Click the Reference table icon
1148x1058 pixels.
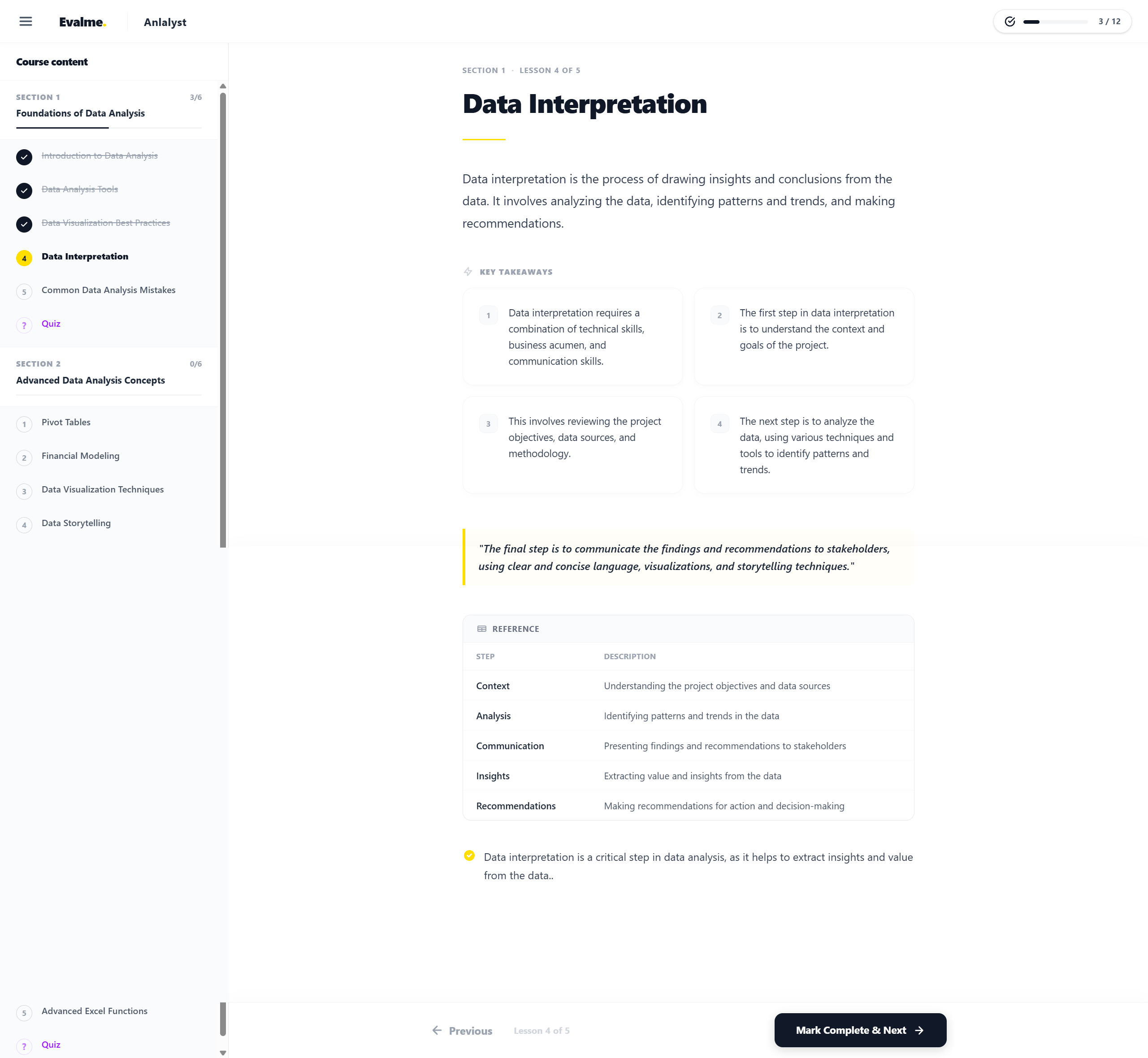tap(481, 629)
